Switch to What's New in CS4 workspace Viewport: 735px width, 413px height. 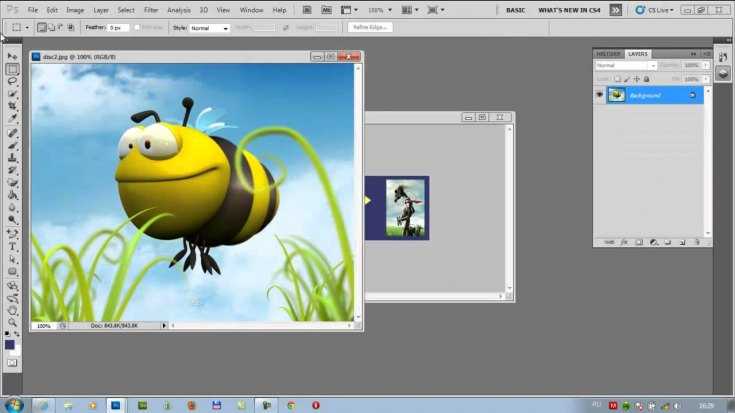click(569, 10)
